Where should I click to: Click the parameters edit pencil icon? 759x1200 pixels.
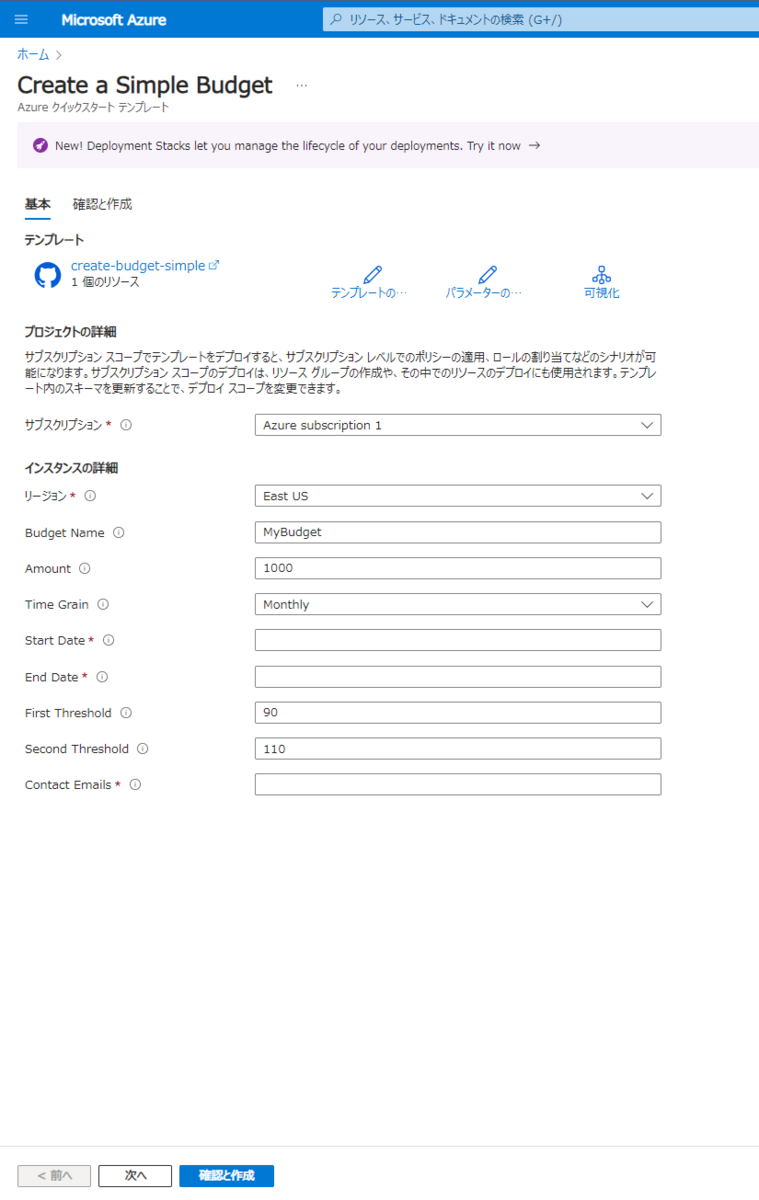pyautogui.click(x=487, y=274)
